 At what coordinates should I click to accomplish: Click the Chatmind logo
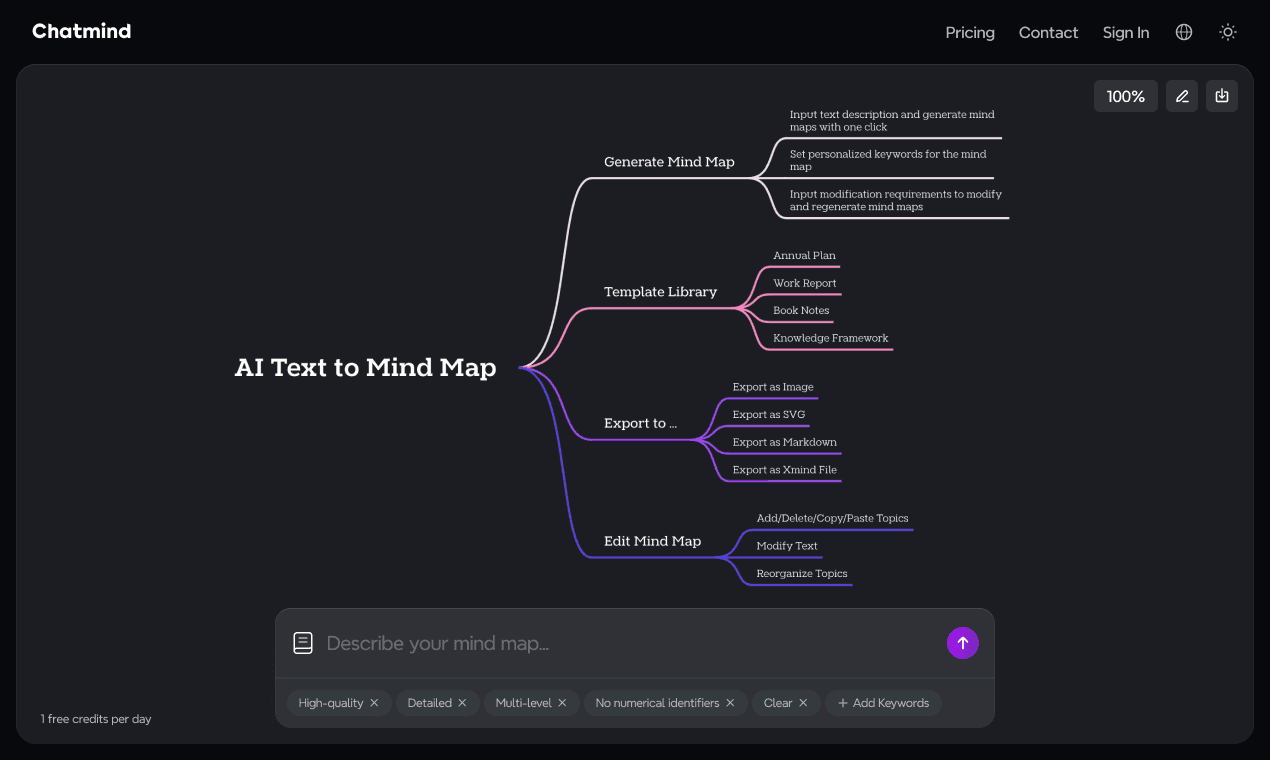[81, 31]
